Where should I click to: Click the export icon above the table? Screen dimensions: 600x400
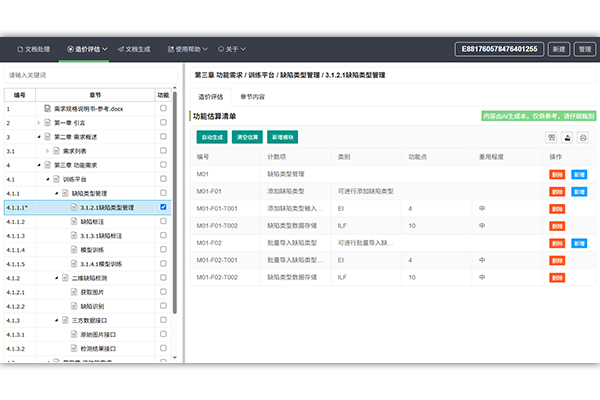(x=567, y=138)
